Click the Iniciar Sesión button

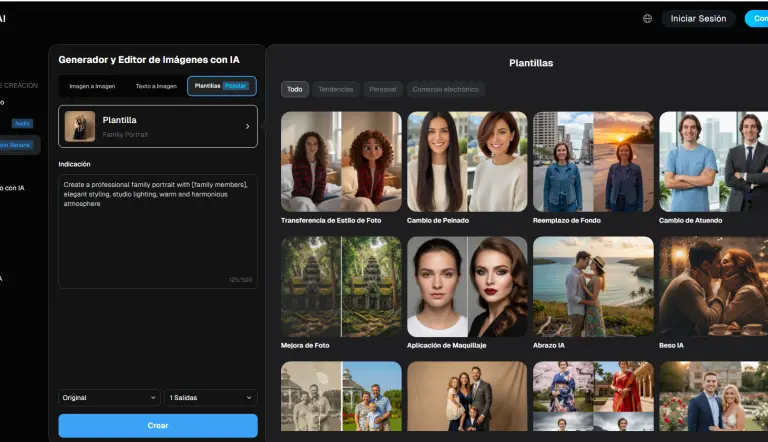(x=698, y=18)
